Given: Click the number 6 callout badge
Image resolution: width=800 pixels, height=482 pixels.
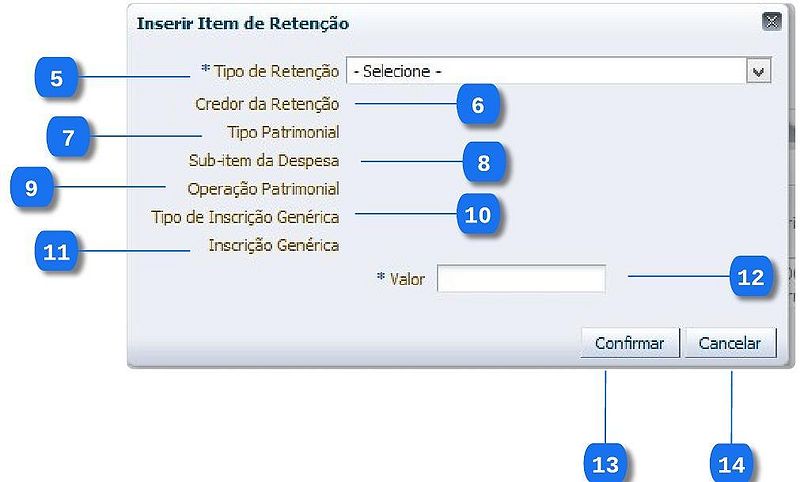Looking at the screenshot, I should (x=478, y=105).
